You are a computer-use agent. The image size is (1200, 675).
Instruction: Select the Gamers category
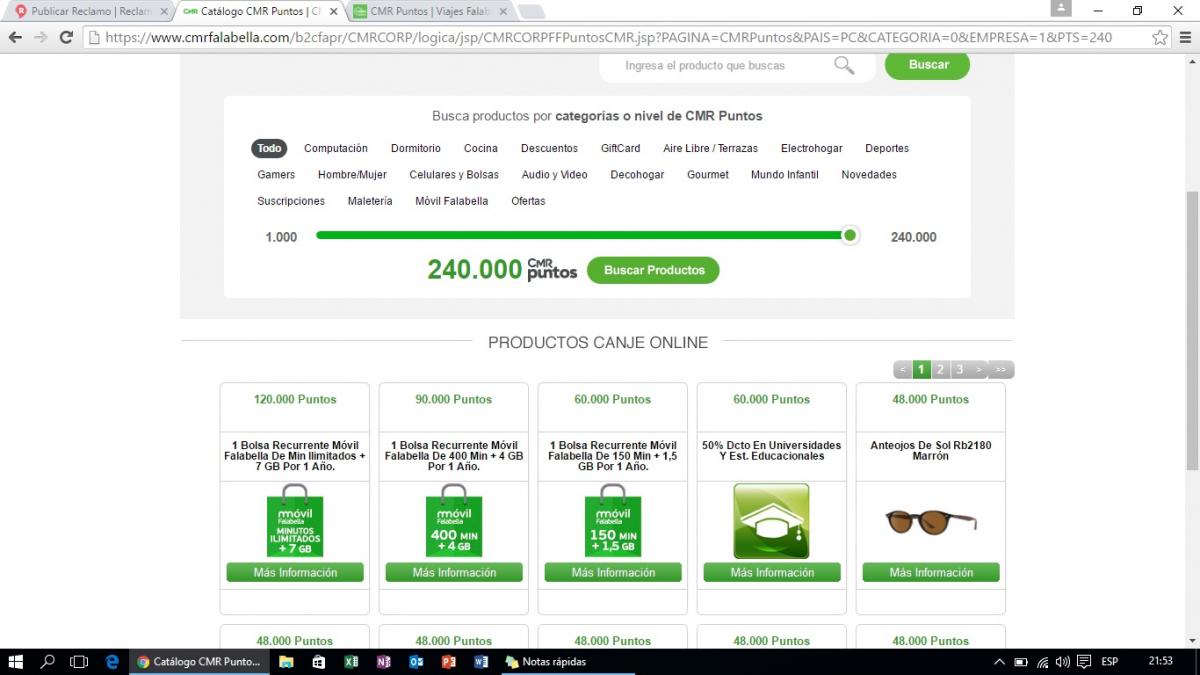pos(276,174)
